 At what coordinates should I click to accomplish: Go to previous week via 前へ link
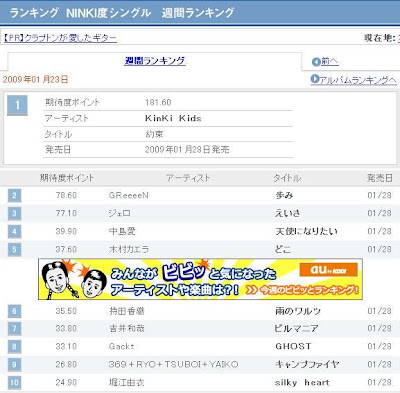[330, 62]
